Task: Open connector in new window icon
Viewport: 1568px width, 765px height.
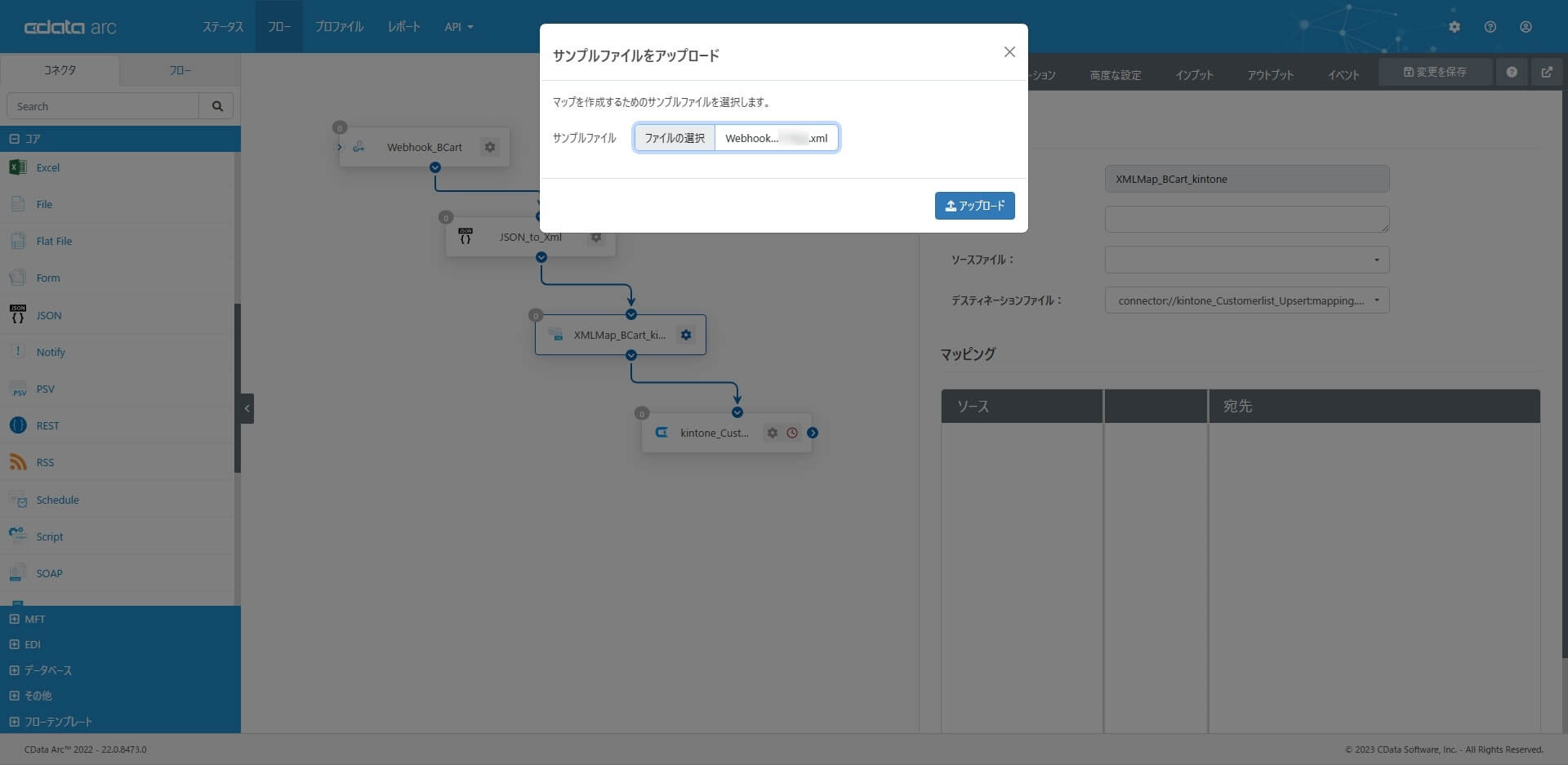Action: pos(1547,72)
